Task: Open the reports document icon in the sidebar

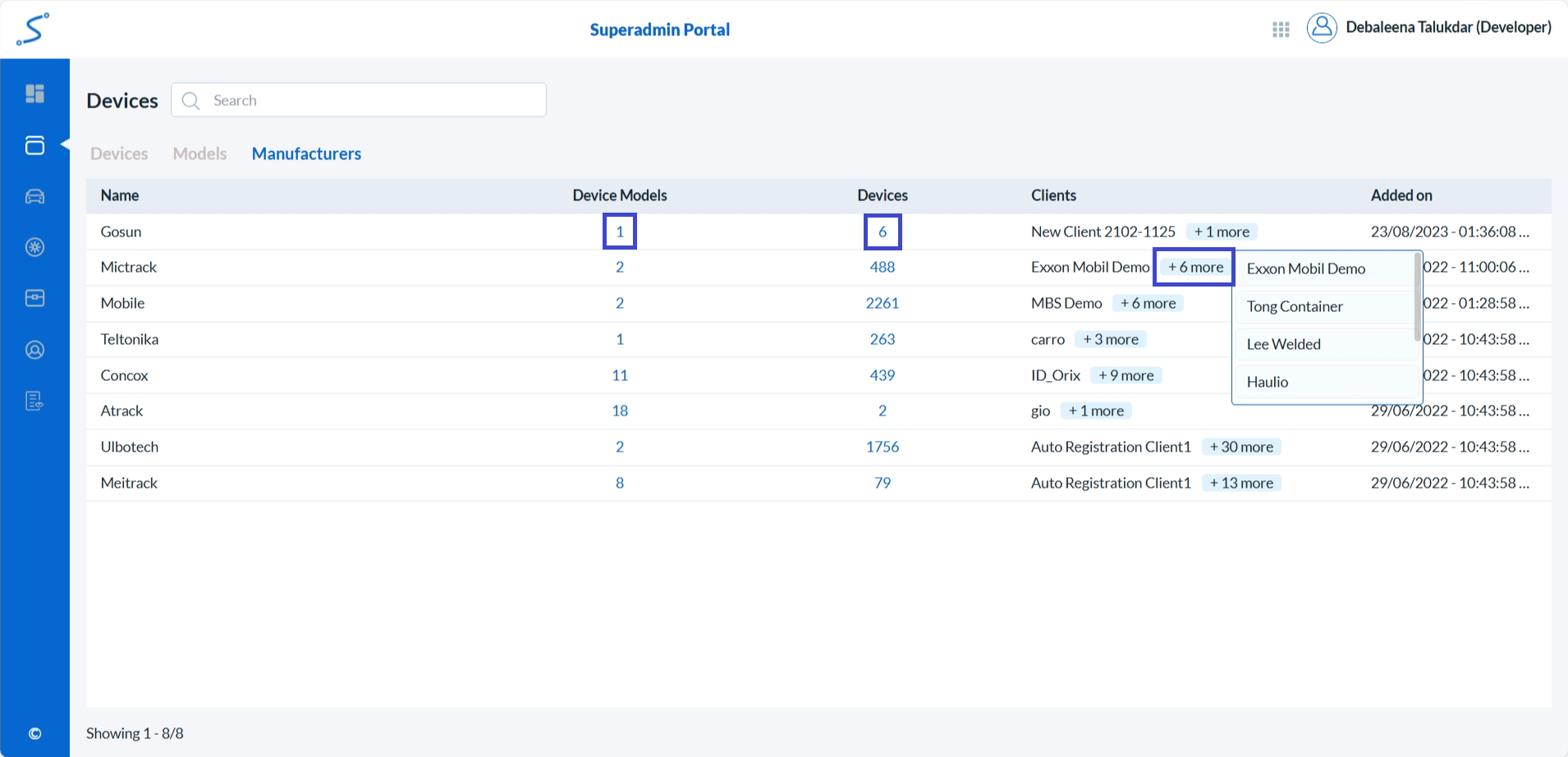Action: (x=34, y=401)
